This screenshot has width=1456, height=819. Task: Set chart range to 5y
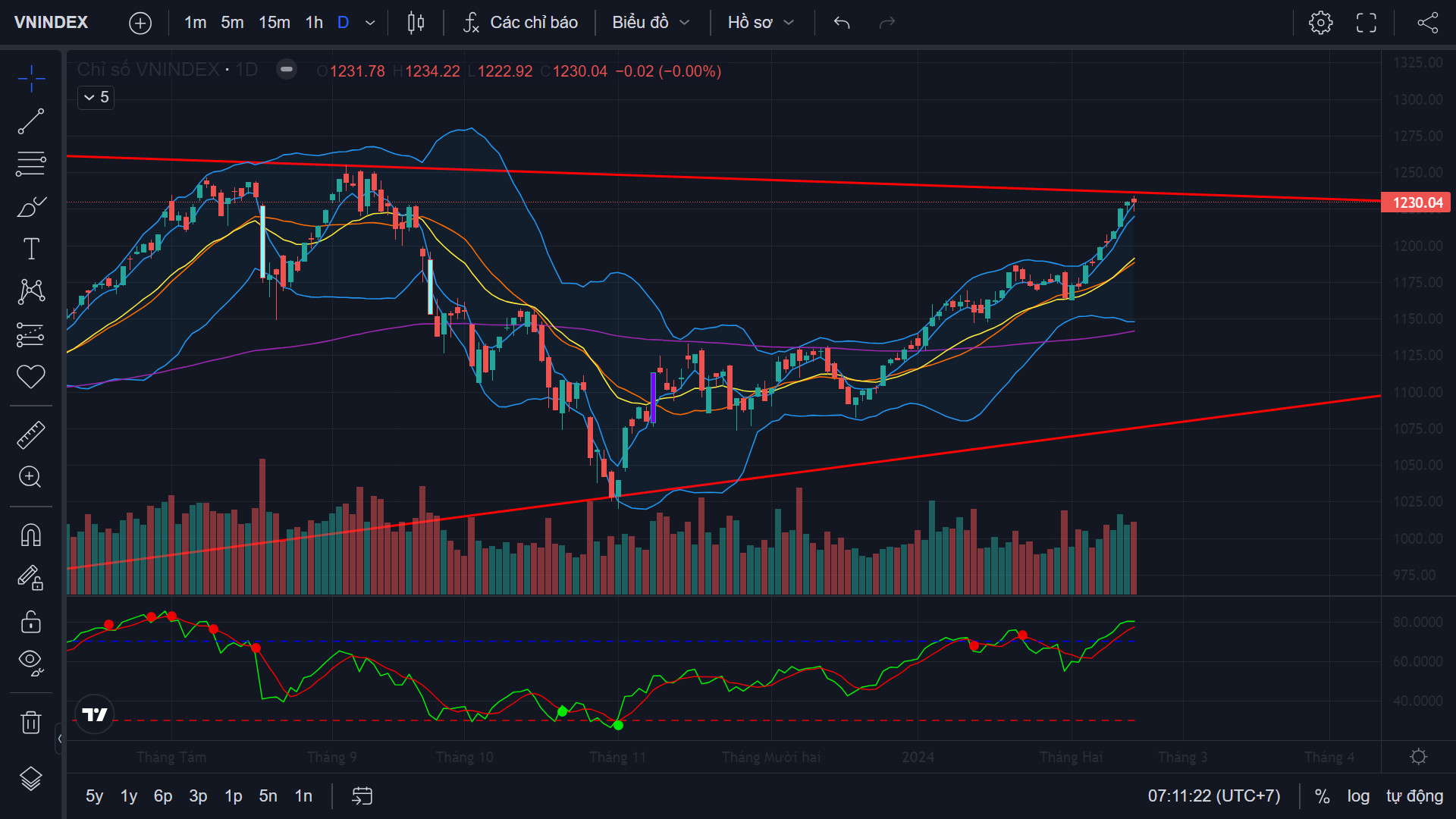(94, 796)
